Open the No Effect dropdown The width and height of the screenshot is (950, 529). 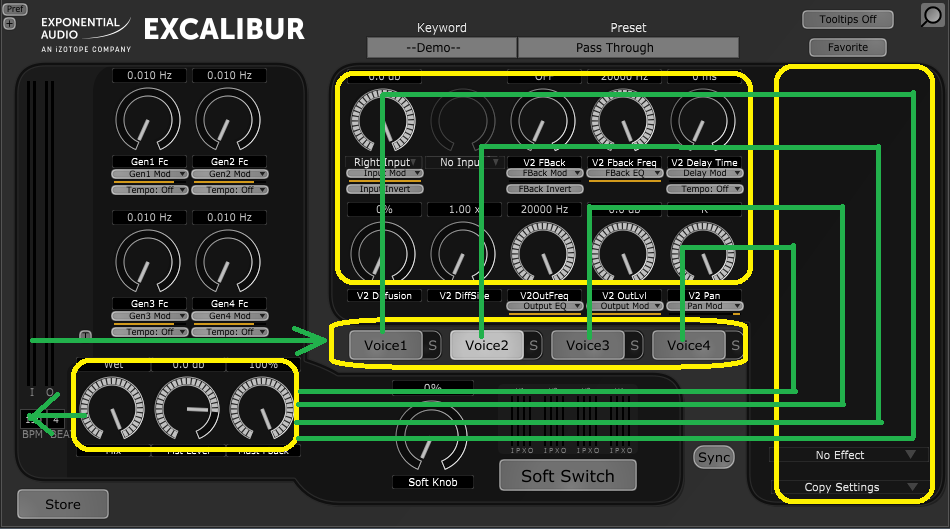click(x=848, y=455)
